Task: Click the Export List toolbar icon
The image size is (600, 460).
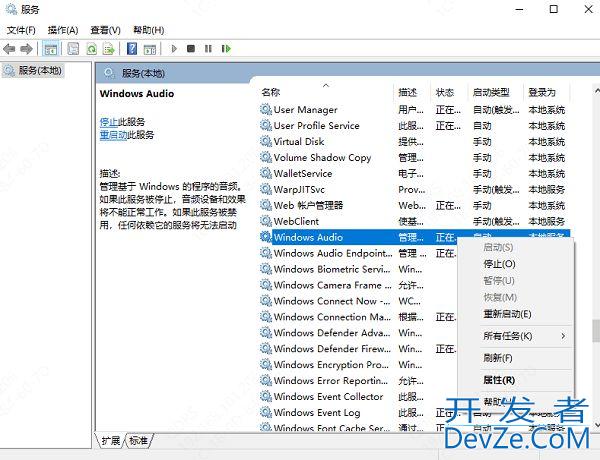Action: click(x=109, y=48)
